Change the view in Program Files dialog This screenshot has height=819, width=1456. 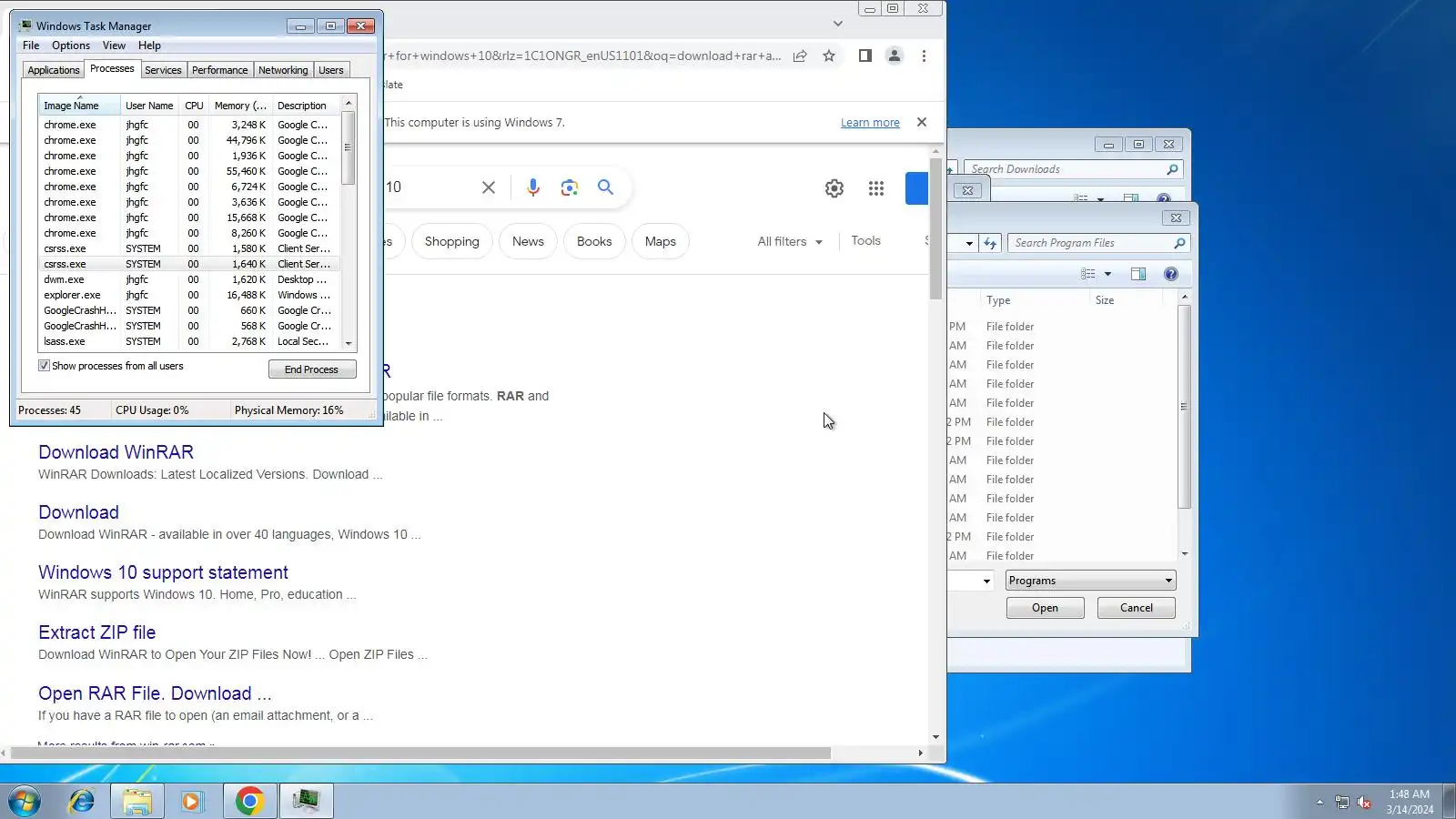click(x=1088, y=274)
